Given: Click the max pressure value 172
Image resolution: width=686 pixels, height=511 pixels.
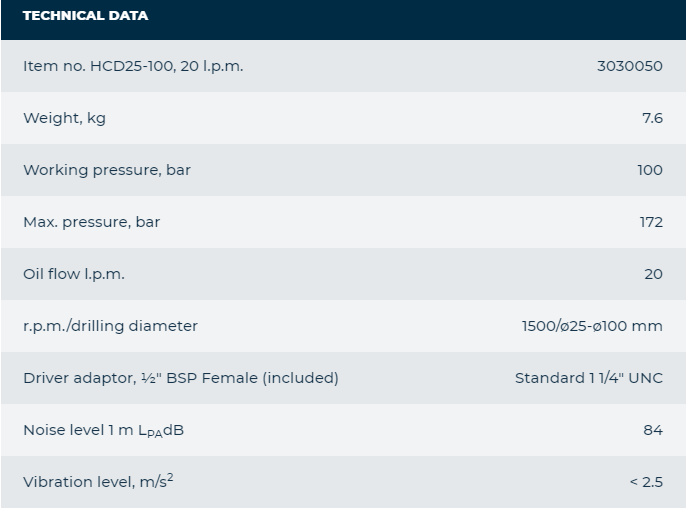Looking at the screenshot, I should (651, 222).
